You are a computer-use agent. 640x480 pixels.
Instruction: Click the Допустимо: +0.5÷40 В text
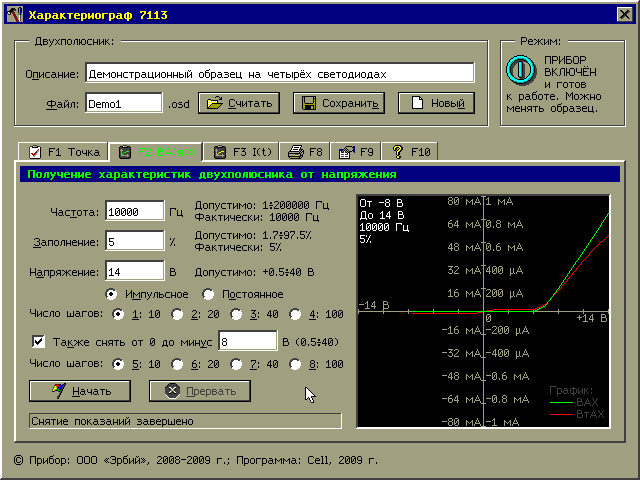(254, 272)
